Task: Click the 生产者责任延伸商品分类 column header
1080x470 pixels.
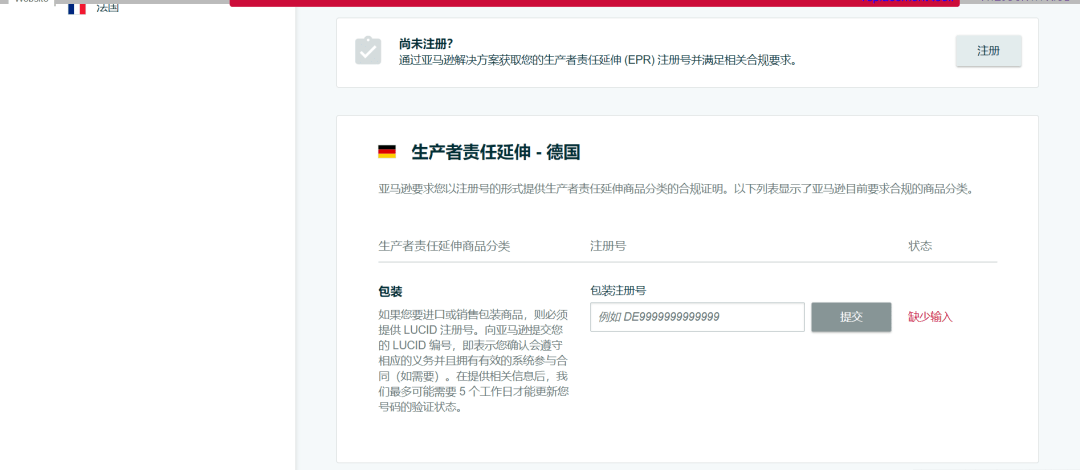Action: tap(444, 246)
